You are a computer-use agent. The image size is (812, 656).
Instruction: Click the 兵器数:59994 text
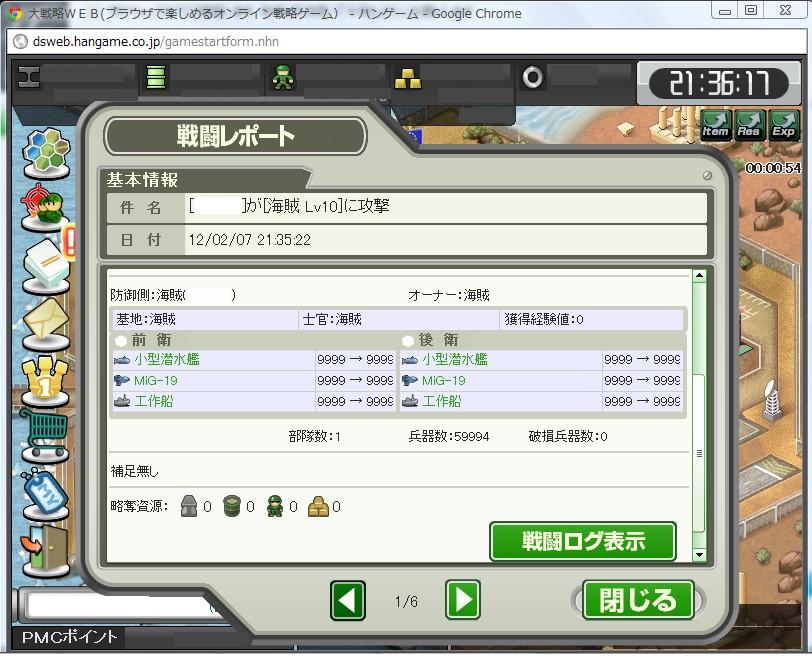pos(448,436)
